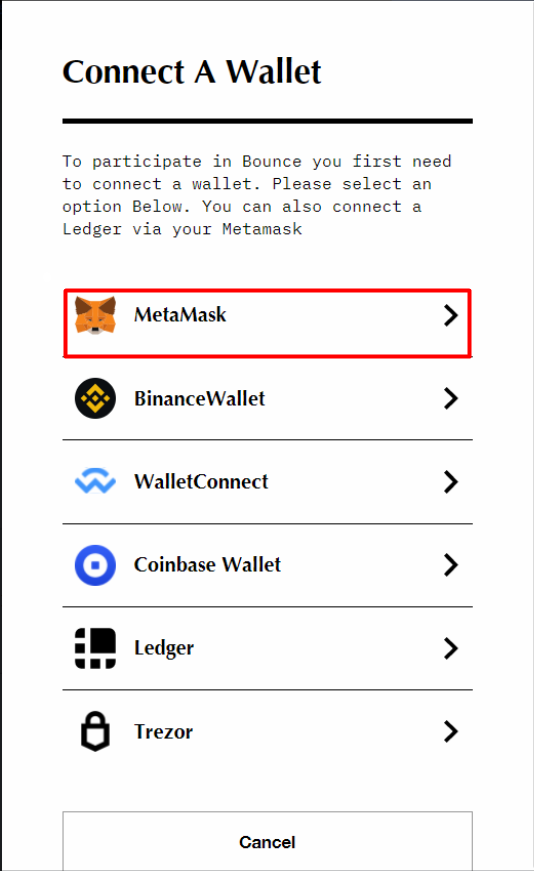Click the Trezor padlock icon
This screenshot has width=534, height=871.
click(96, 731)
